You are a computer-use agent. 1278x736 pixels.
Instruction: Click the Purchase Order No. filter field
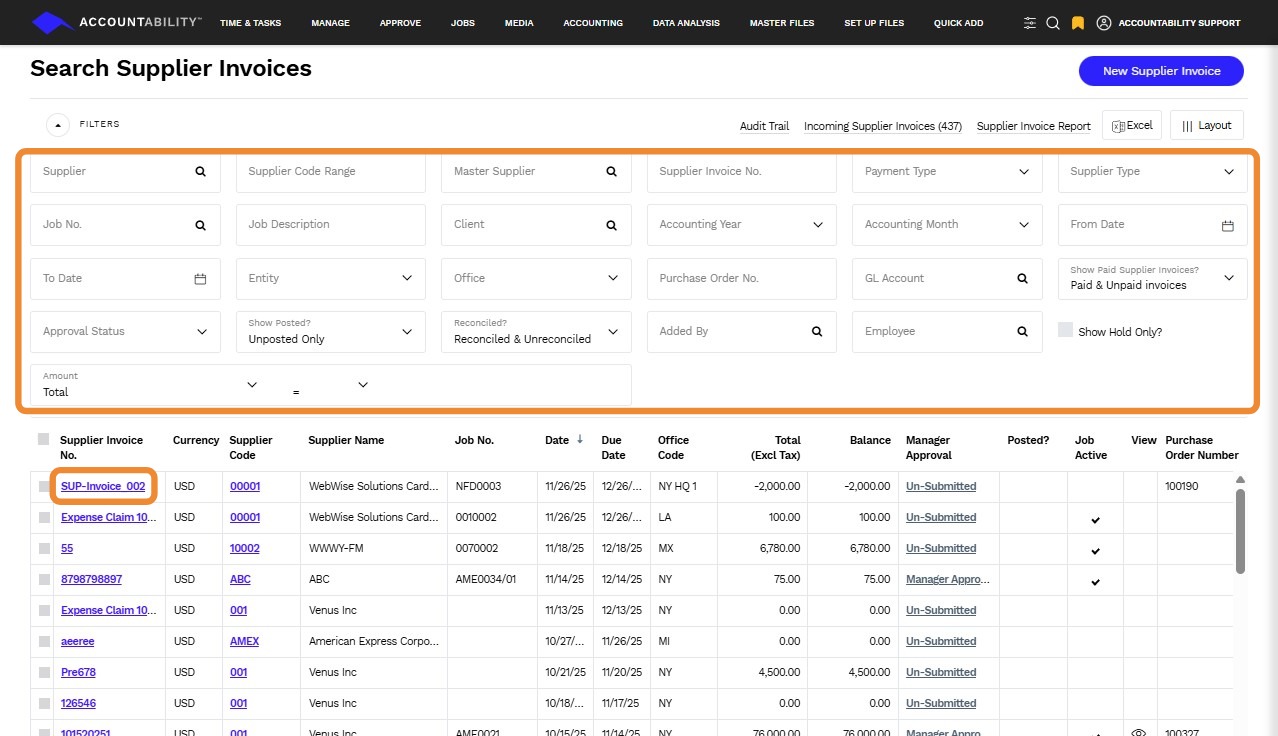coord(742,279)
